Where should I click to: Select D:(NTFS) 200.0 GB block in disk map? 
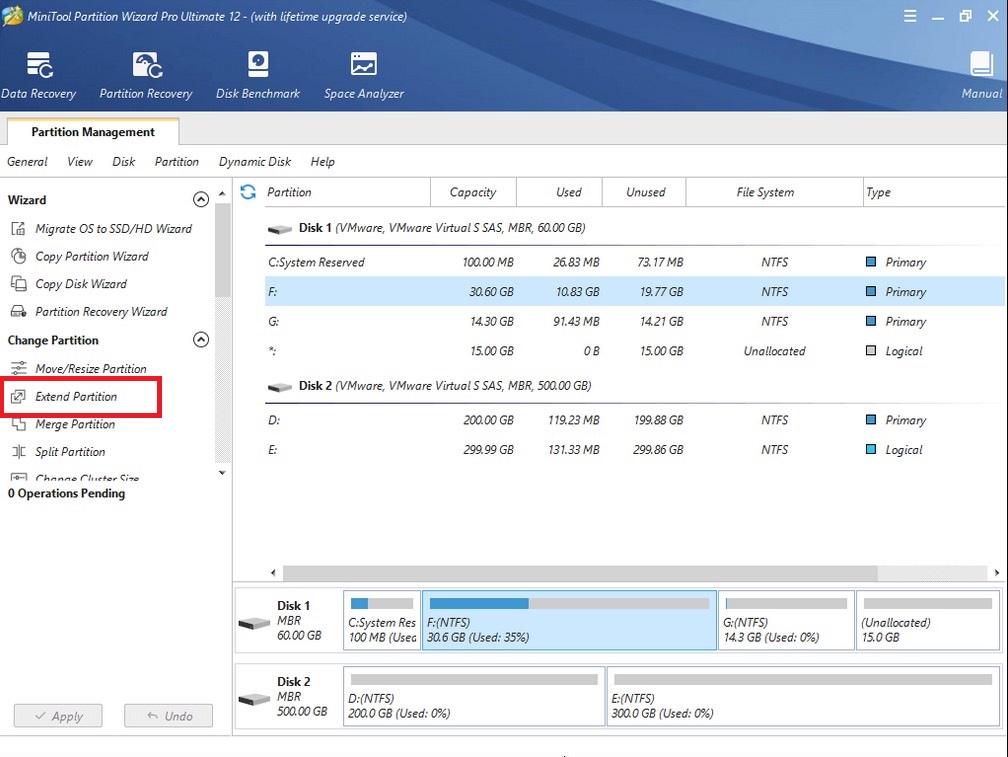click(474, 696)
